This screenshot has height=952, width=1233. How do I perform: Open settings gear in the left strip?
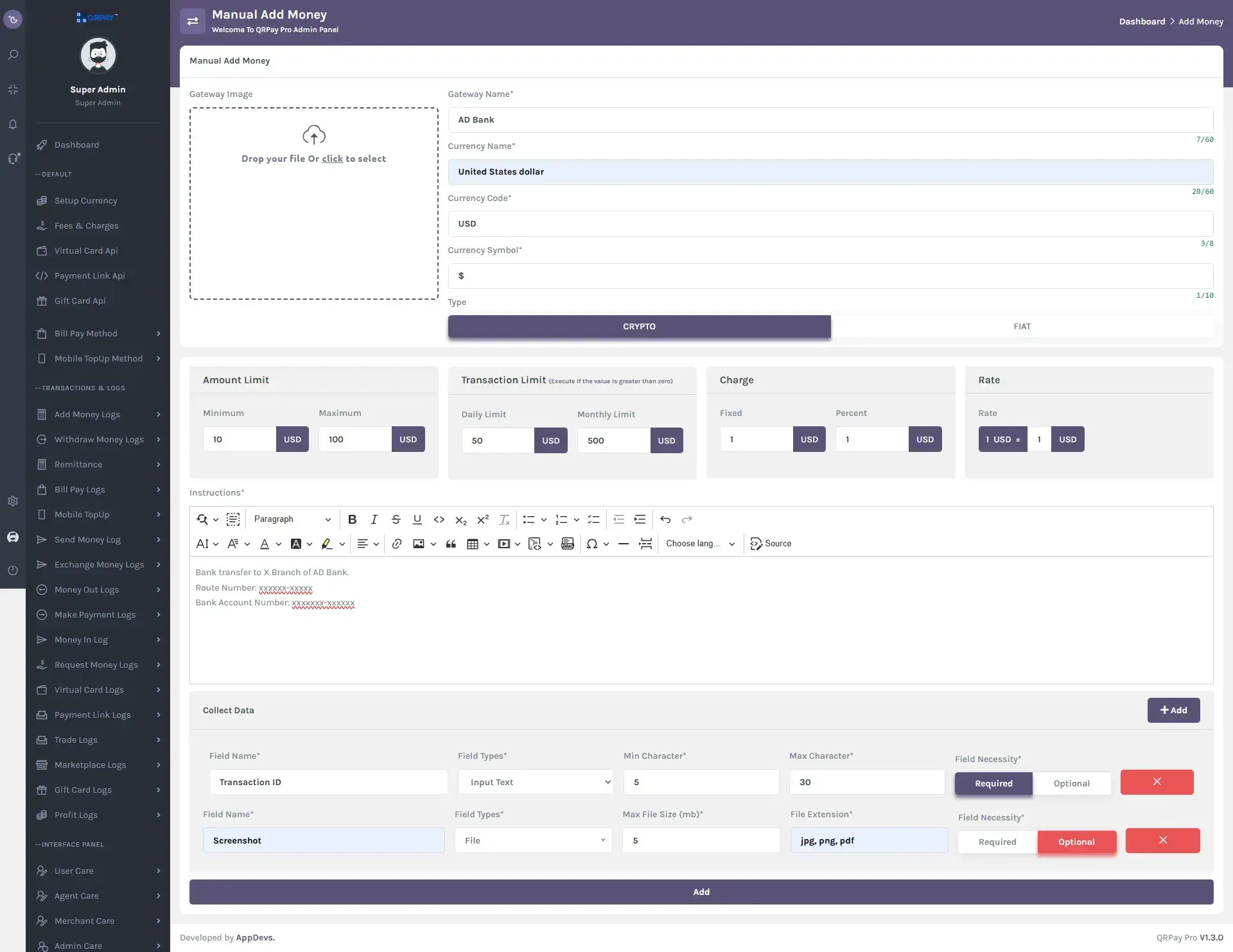(x=13, y=501)
